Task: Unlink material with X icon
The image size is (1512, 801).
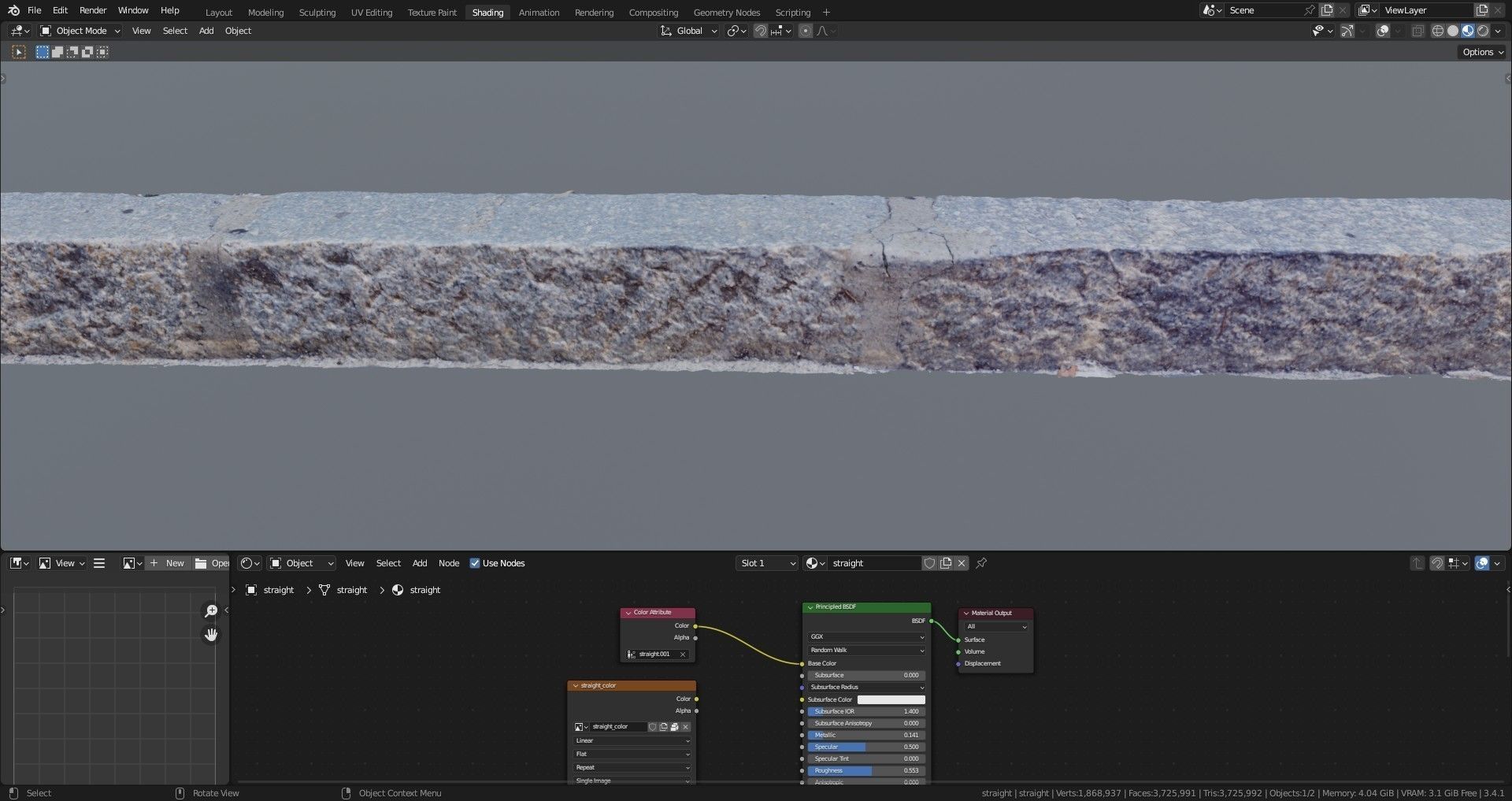Action: tap(962, 563)
